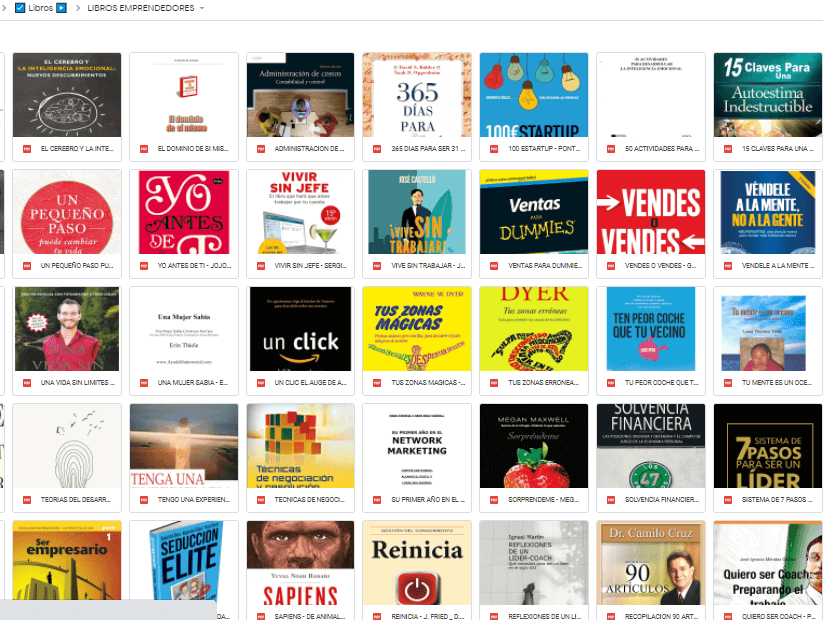
Task: Click PDF icon beside VENTAS PARA DUMMIES
Action: pos(494,266)
